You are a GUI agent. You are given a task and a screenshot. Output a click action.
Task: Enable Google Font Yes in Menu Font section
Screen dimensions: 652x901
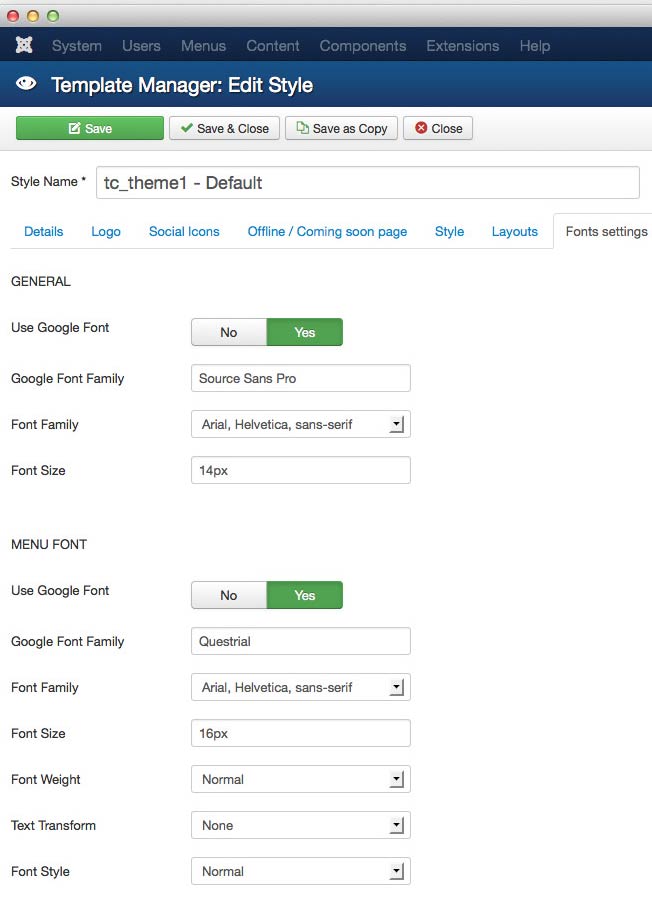(305, 595)
